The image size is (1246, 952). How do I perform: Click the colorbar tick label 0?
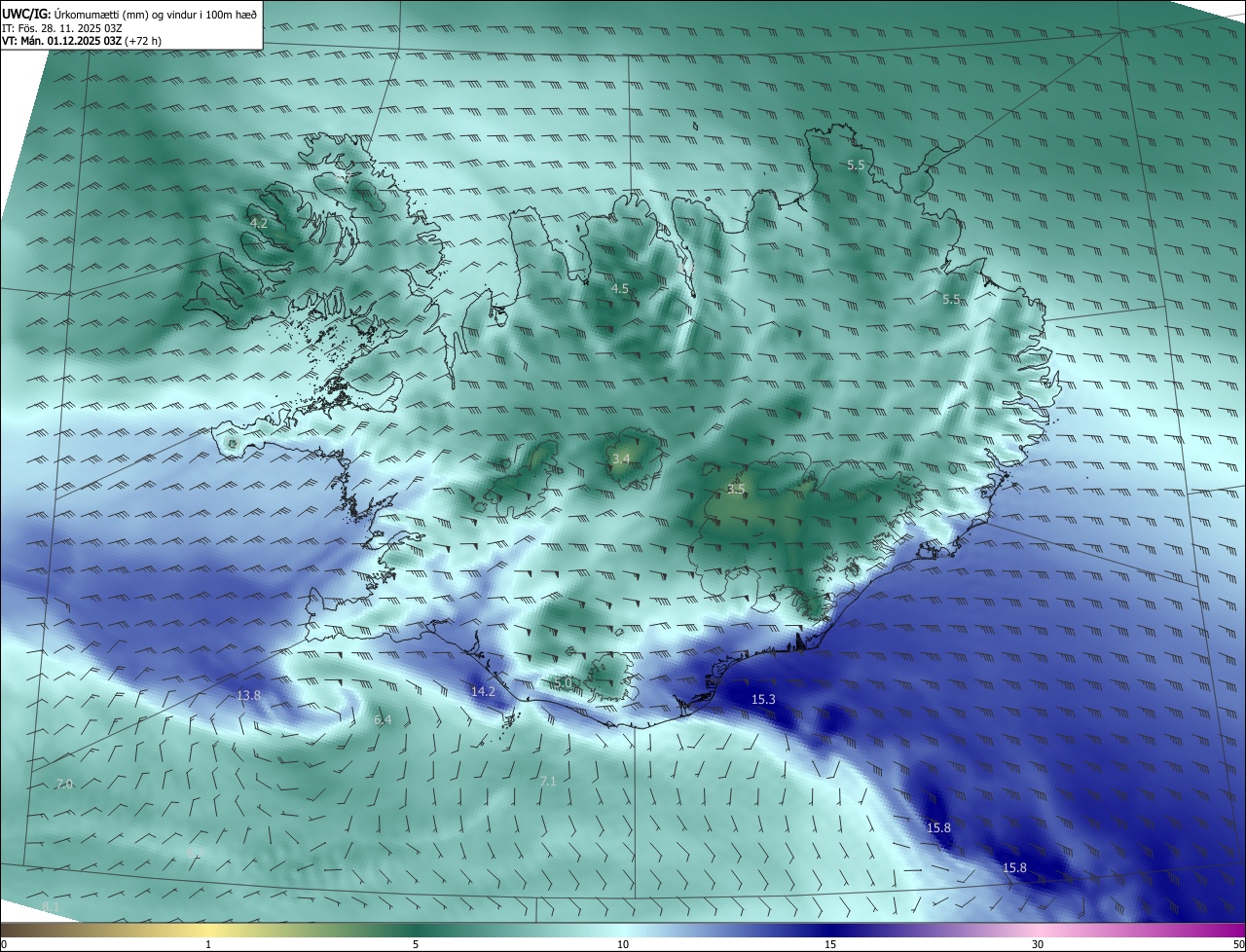[x=4, y=944]
